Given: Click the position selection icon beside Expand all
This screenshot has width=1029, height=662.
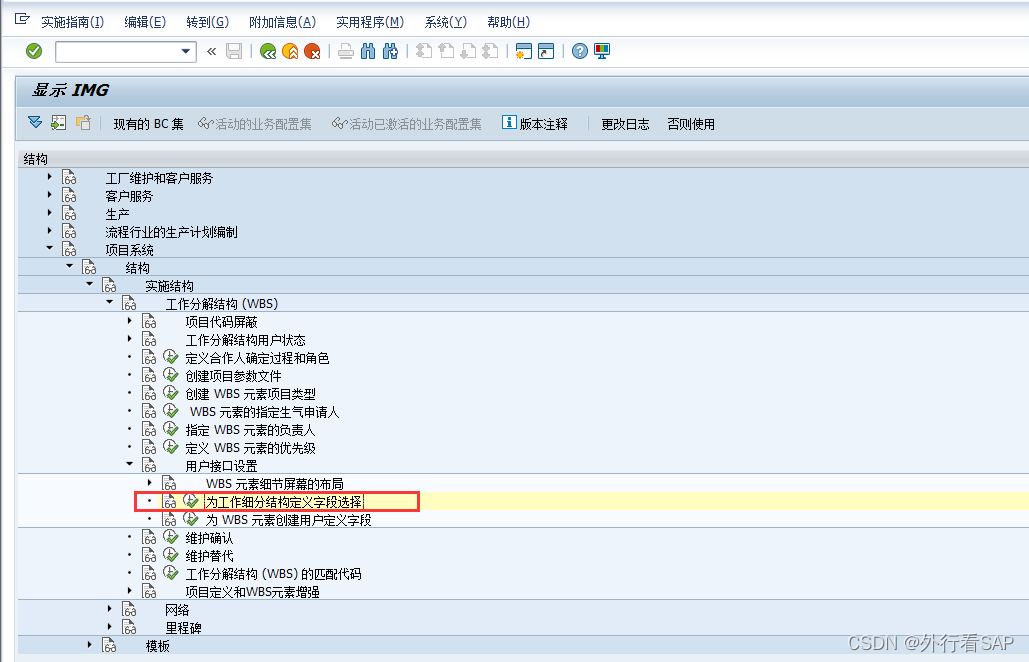Looking at the screenshot, I should (x=58, y=123).
